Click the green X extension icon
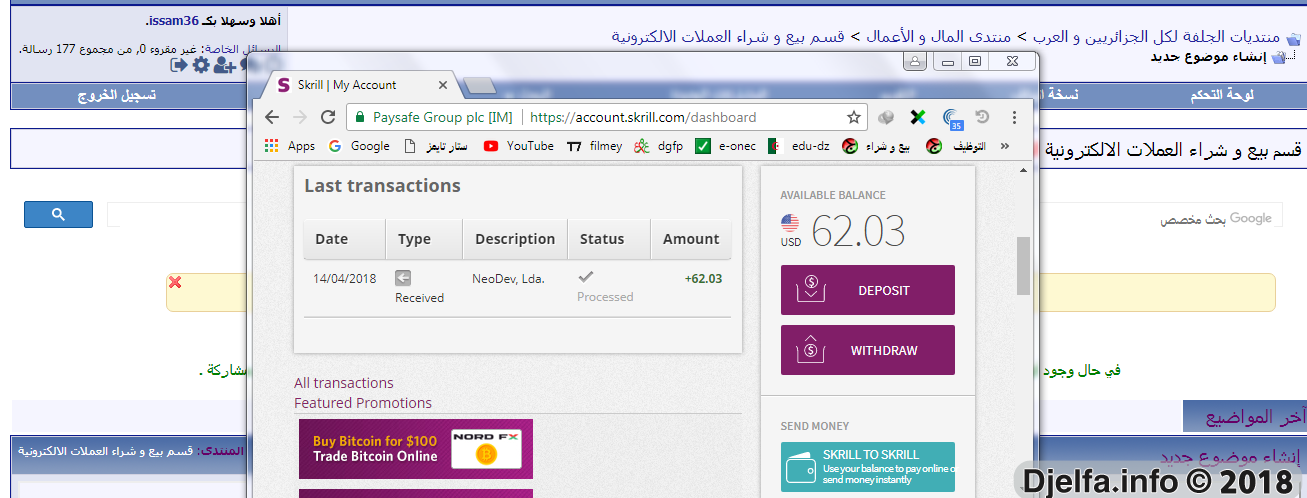 click(917, 117)
